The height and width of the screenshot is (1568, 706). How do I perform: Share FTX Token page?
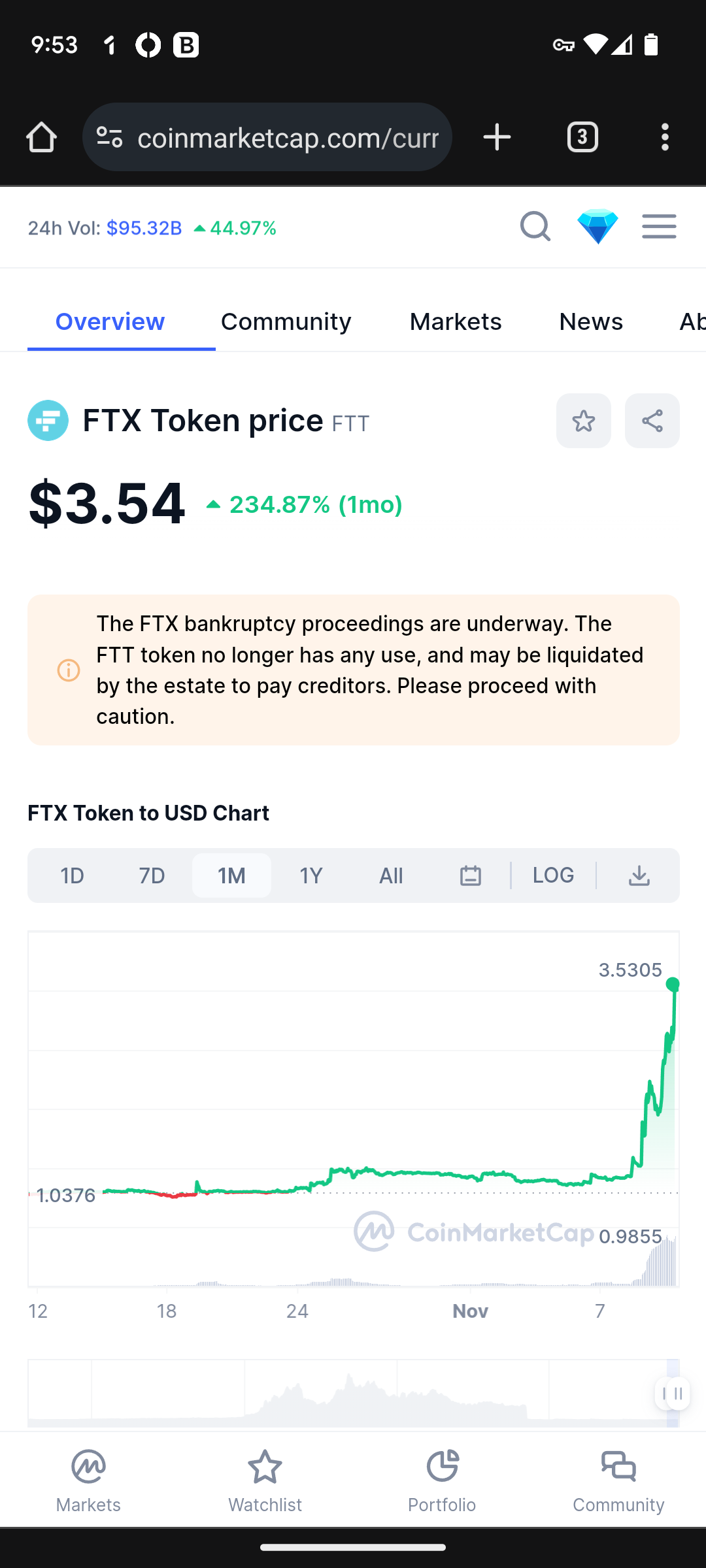tap(652, 421)
